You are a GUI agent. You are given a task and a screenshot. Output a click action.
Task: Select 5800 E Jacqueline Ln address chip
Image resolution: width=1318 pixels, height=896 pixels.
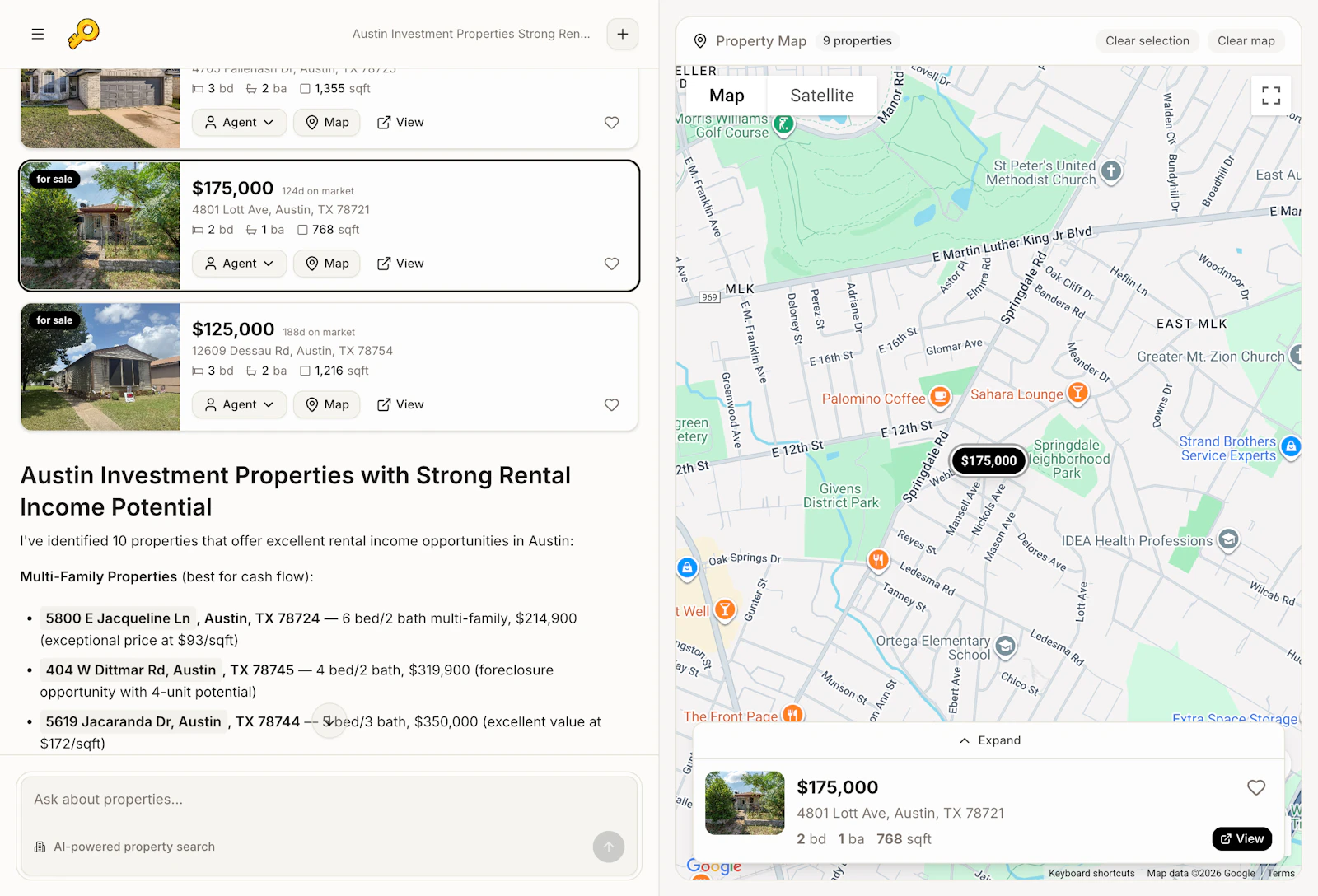coord(118,618)
